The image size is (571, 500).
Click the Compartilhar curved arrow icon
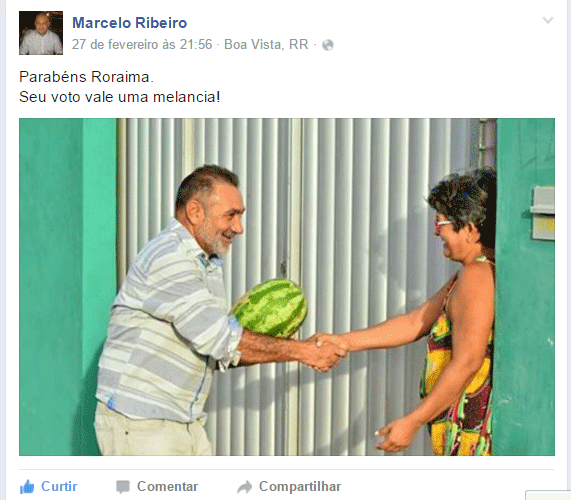click(244, 487)
